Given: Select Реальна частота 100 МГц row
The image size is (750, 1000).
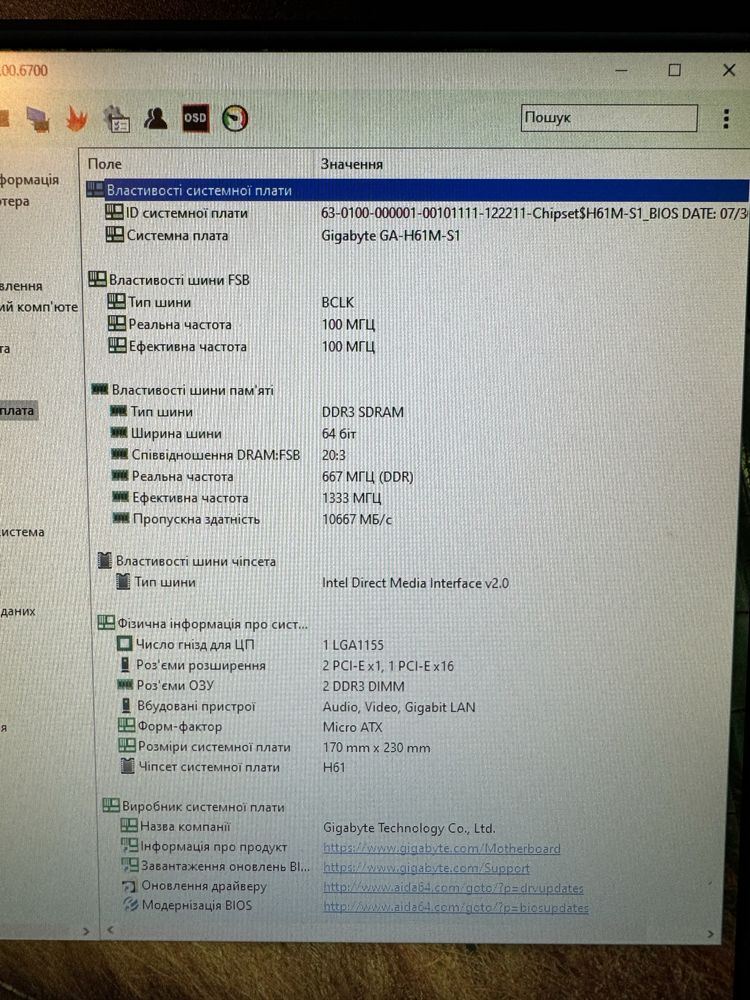Looking at the screenshot, I should pyautogui.click(x=242, y=325).
